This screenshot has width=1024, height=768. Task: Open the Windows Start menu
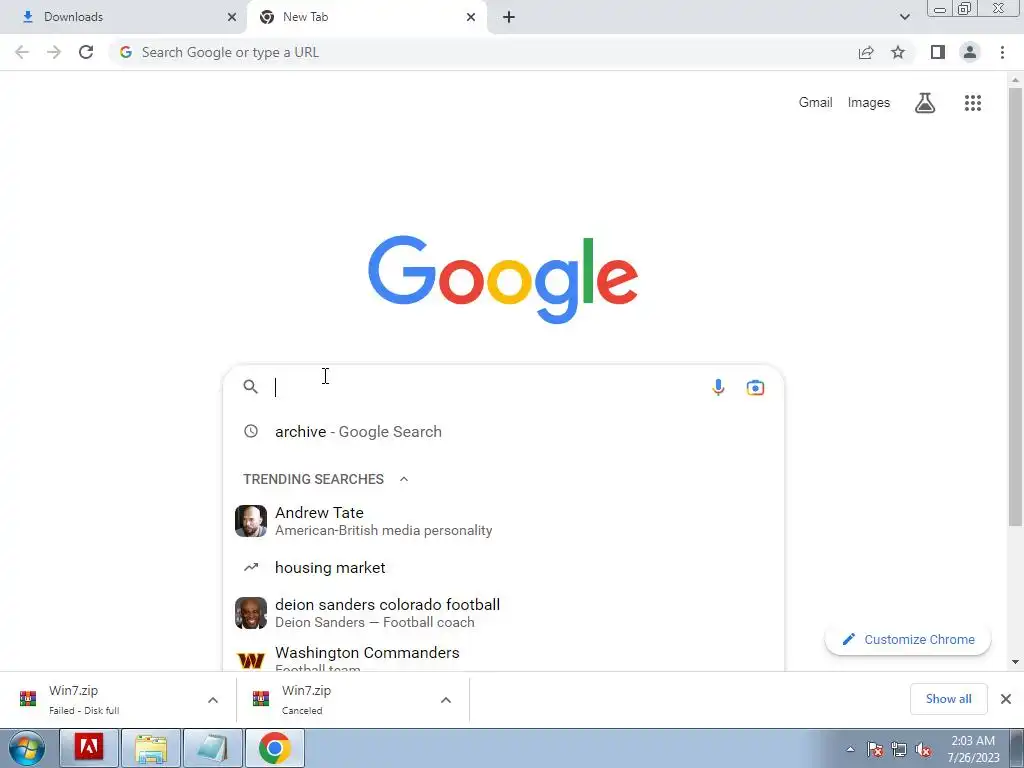click(x=27, y=748)
